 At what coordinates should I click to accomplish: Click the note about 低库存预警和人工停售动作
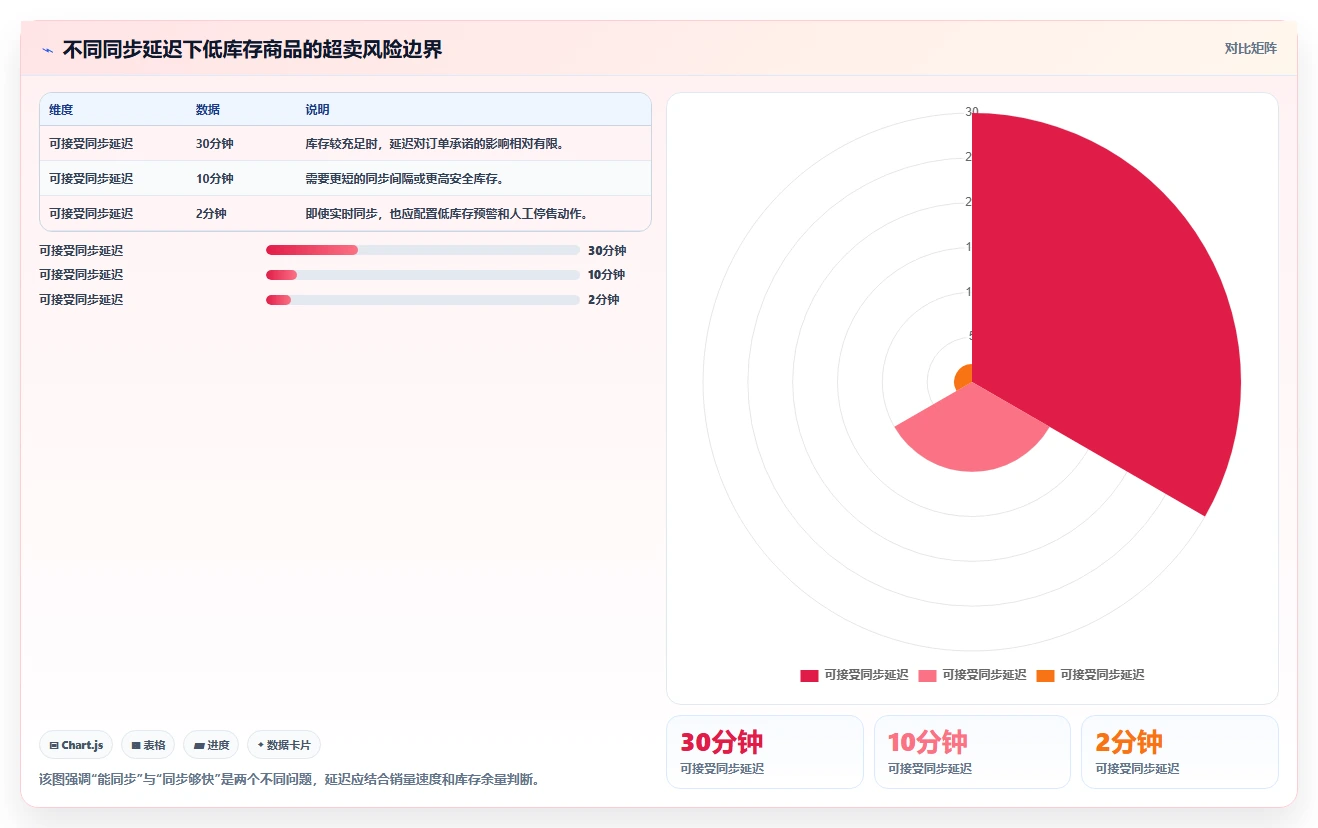click(x=447, y=214)
